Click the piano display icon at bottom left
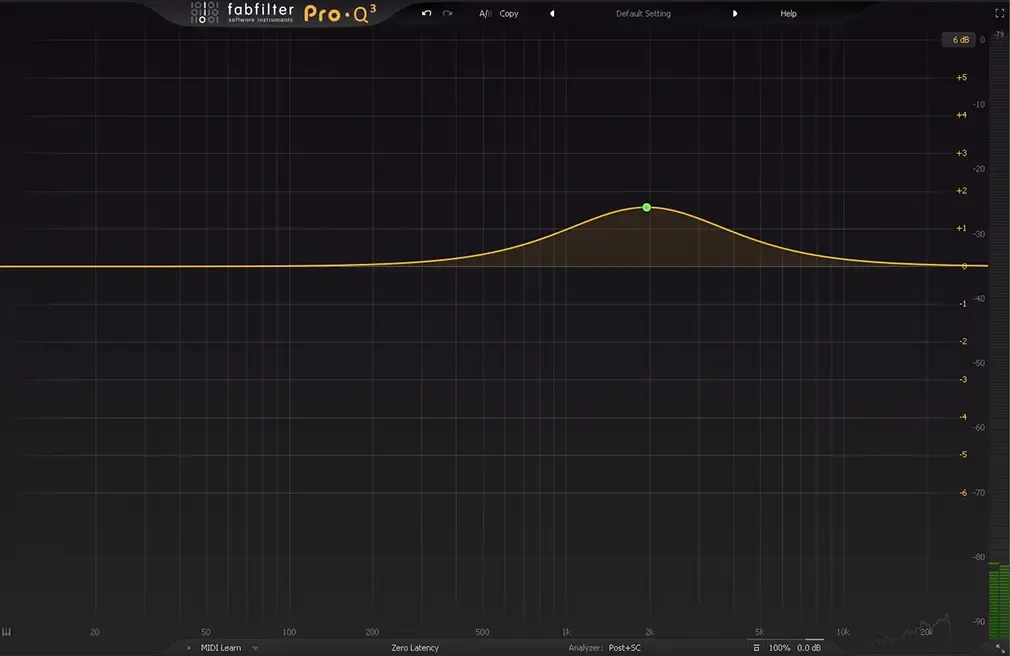The width and height of the screenshot is (1010, 656). pyautogui.click(x=6, y=632)
